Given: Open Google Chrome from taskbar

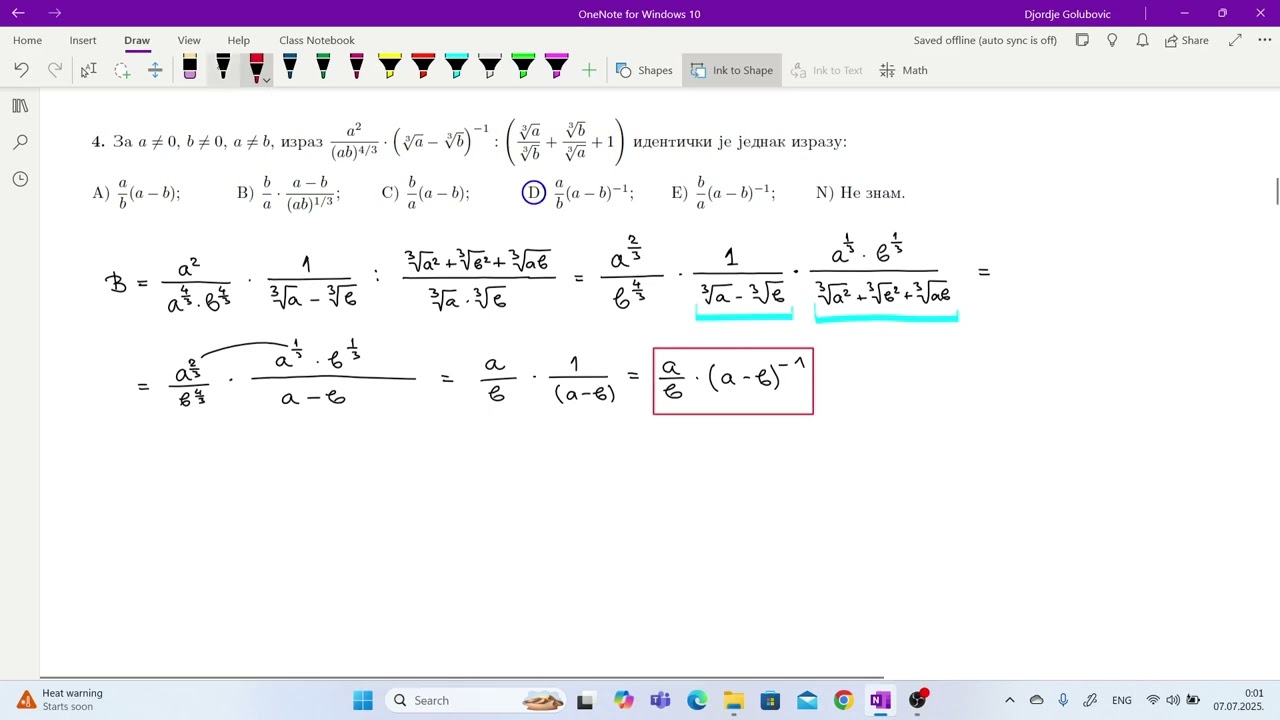Looking at the screenshot, I should tap(843, 700).
